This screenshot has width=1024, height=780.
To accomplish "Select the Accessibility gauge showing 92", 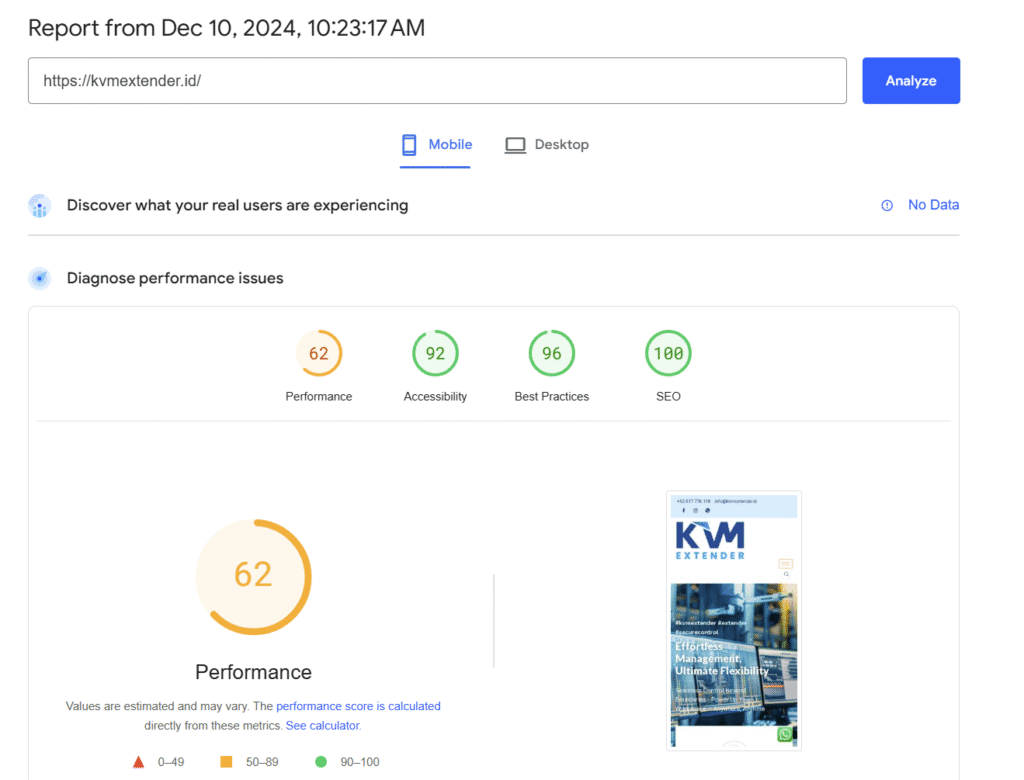I will 435,353.
